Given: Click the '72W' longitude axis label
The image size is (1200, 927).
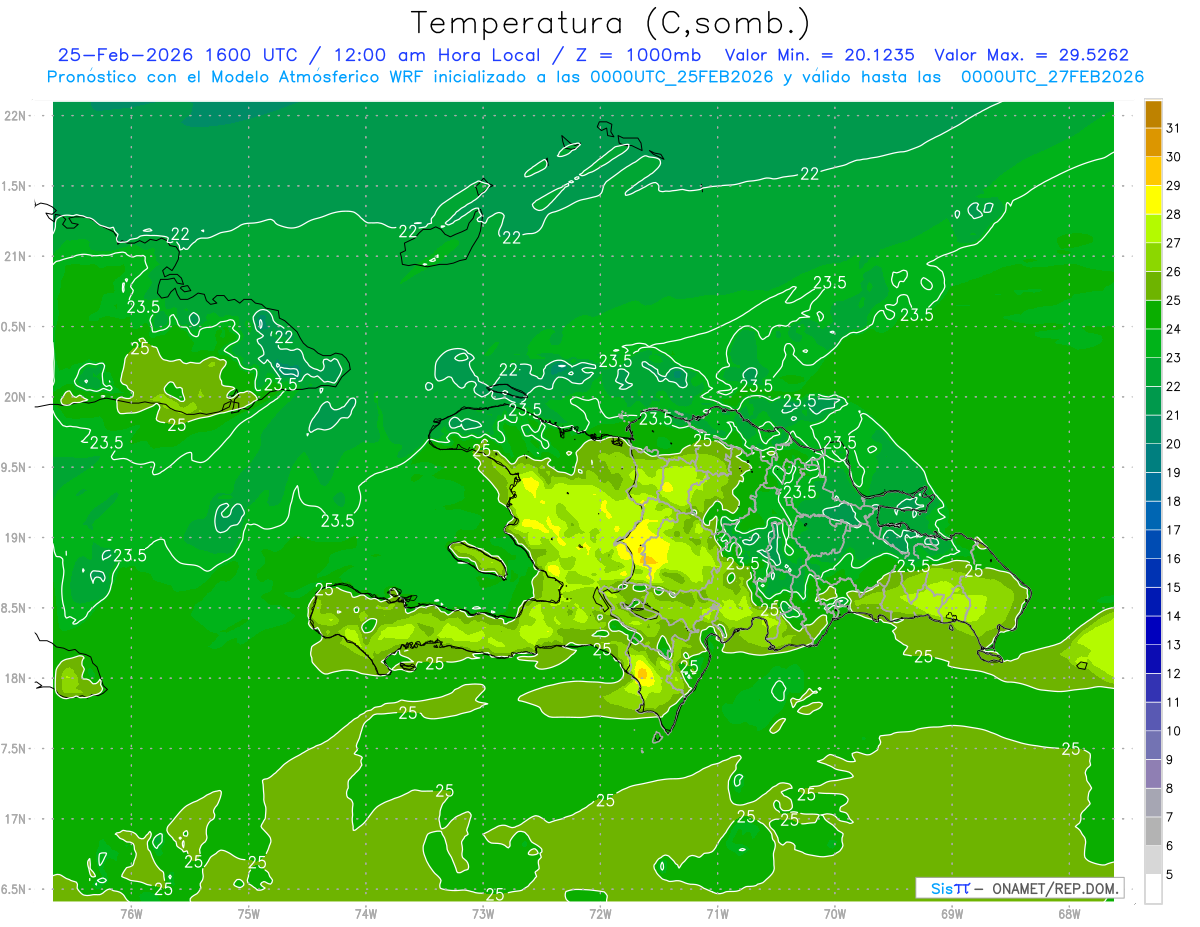Looking at the screenshot, I should (600, 914).
